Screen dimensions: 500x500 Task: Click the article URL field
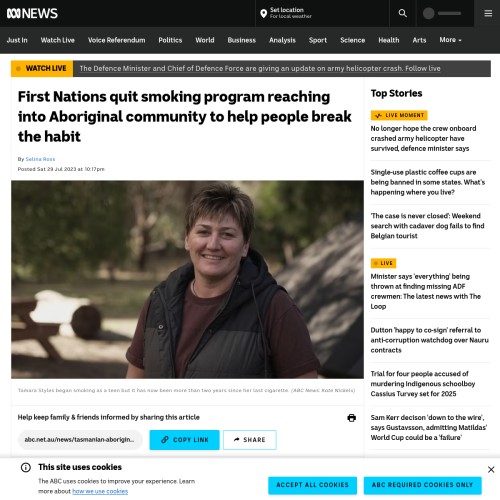point(80,440)
